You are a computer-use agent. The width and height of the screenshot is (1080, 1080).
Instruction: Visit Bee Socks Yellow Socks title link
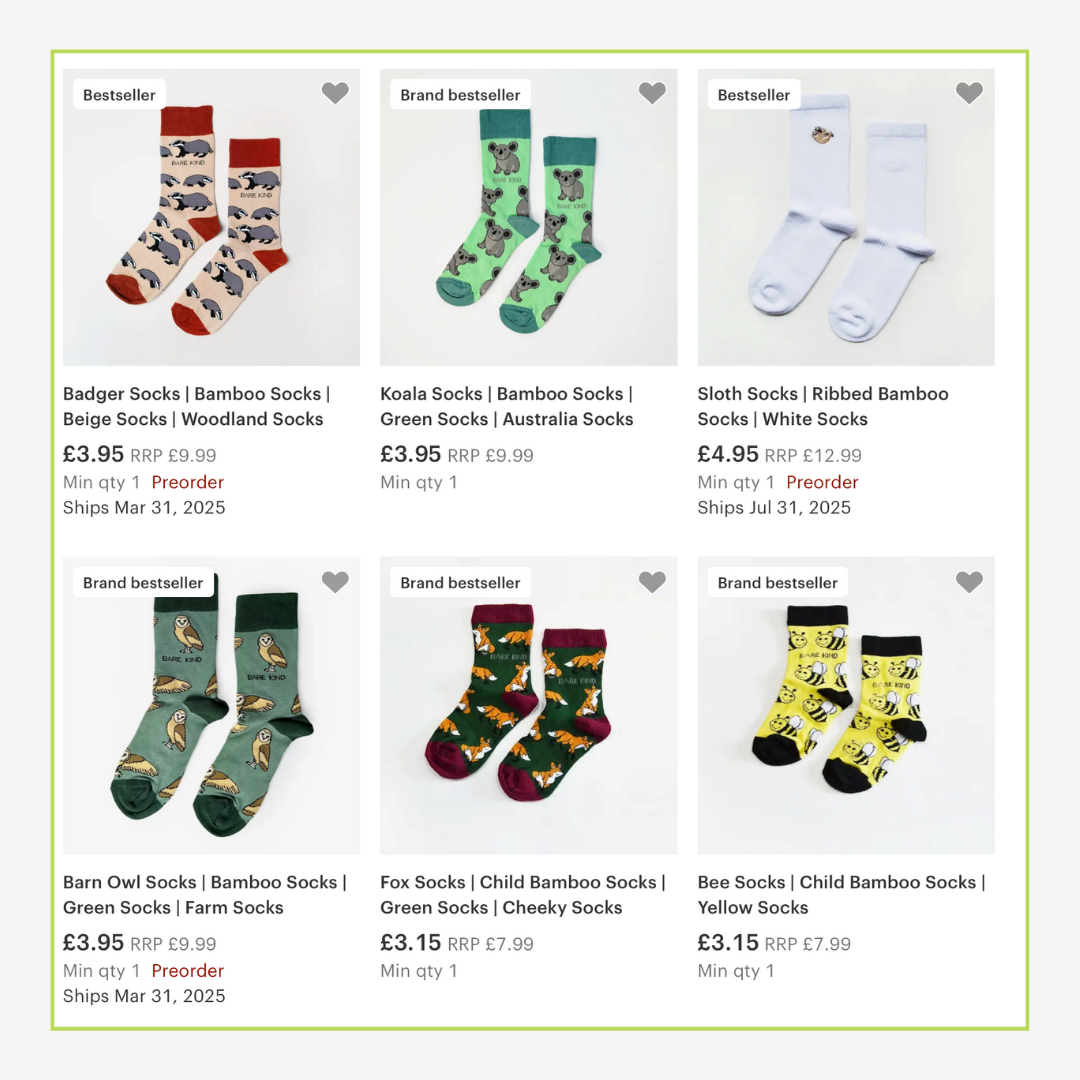click(x=842, y=895)
